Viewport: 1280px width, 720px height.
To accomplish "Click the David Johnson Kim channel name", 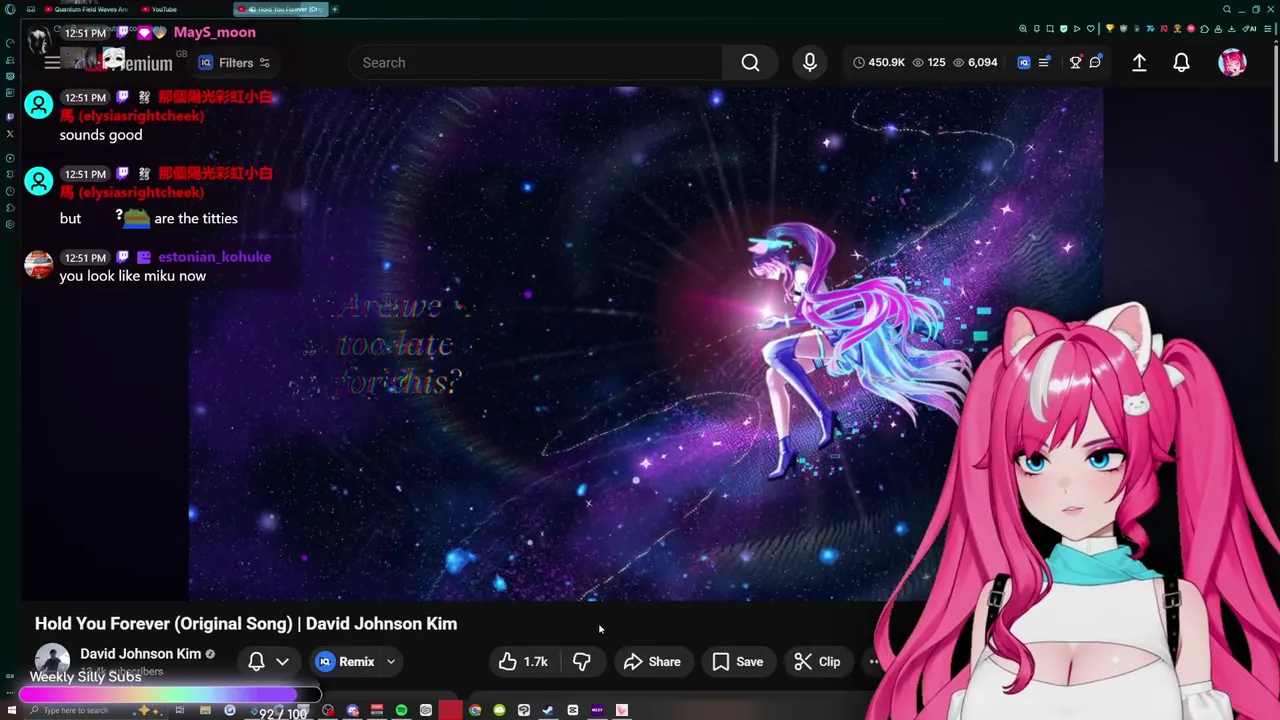I will (x=141, y=653).
